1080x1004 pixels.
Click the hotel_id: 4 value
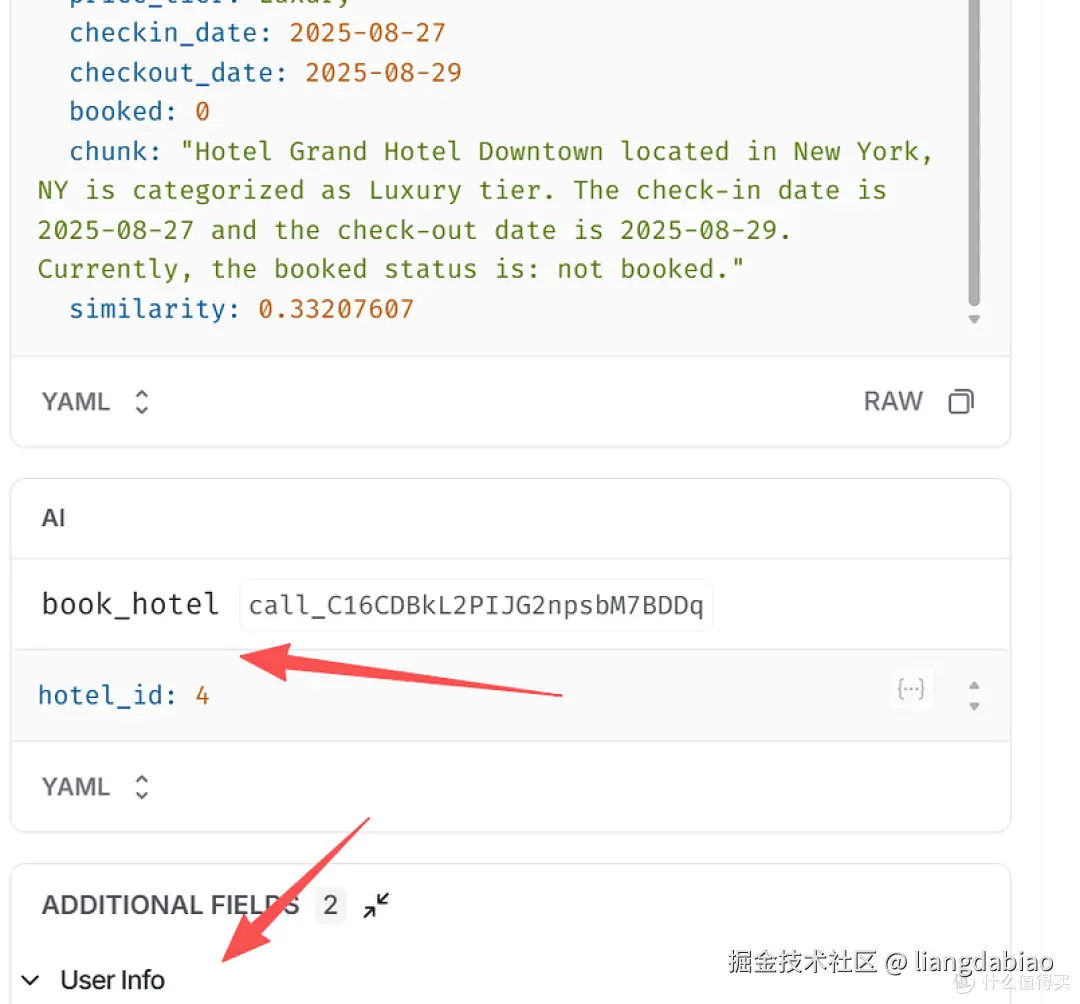pyautogui.click(x=202, y=696)
